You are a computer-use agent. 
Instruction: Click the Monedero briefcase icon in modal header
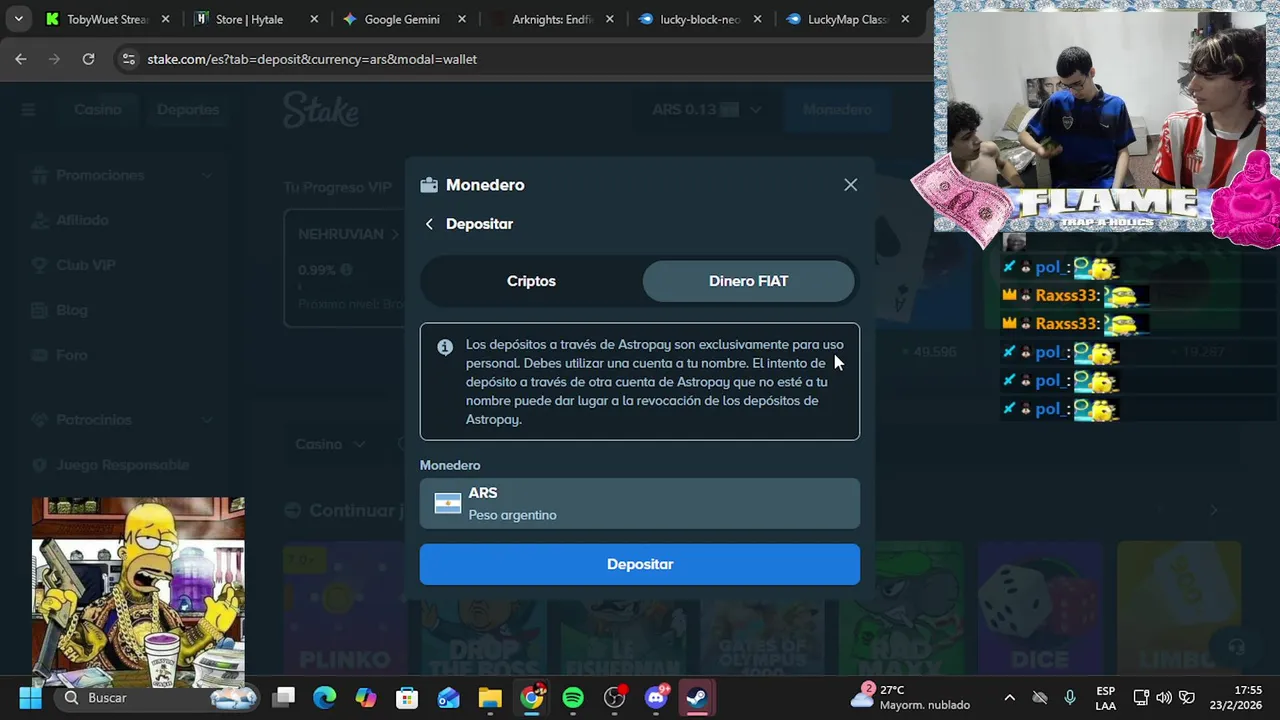[429, 185]
